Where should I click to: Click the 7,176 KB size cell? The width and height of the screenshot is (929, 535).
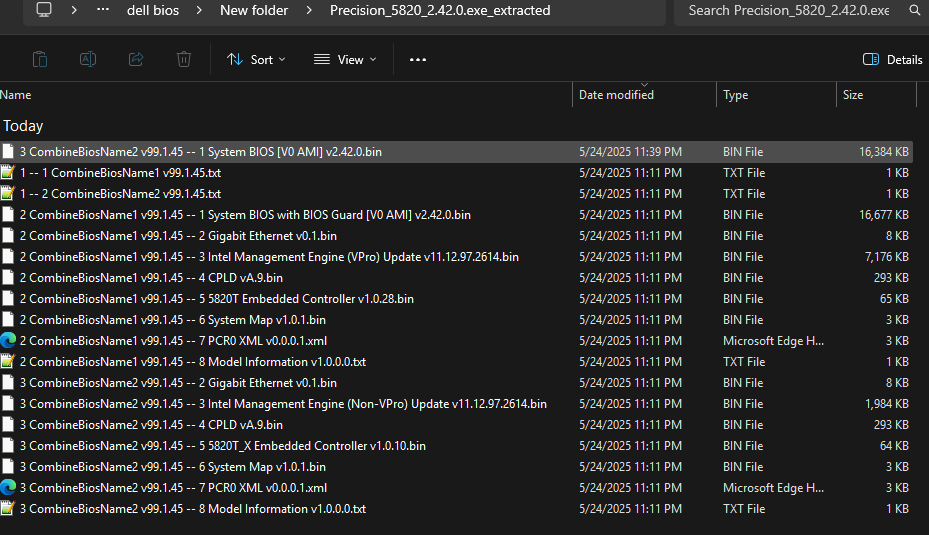886,257
